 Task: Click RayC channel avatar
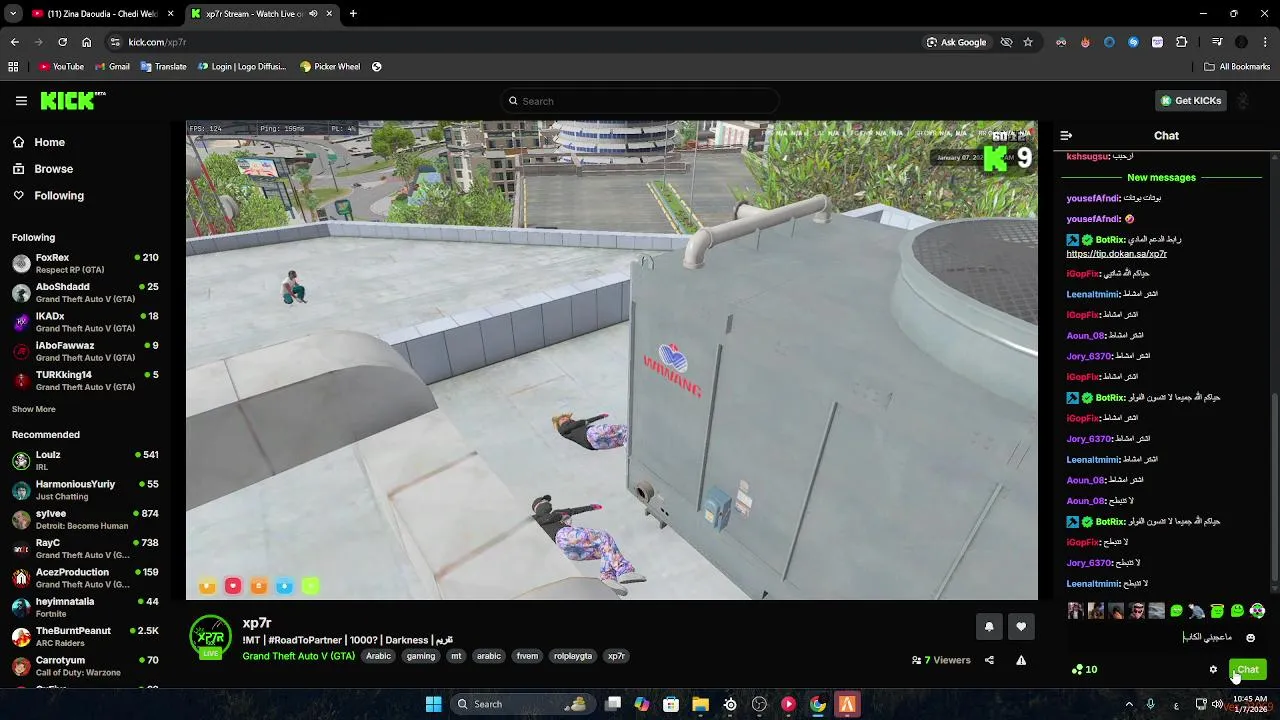(x=21, y=549)
